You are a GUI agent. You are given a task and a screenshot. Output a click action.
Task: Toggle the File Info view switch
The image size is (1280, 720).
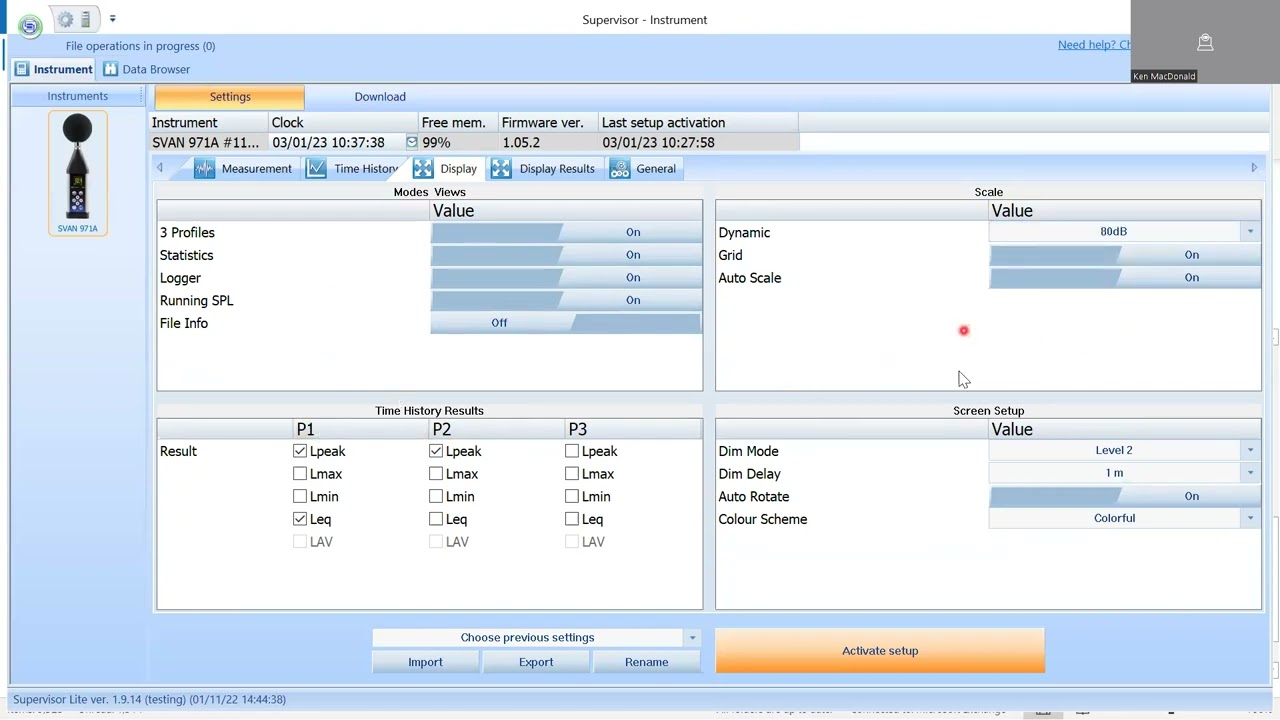click(566, 323)
